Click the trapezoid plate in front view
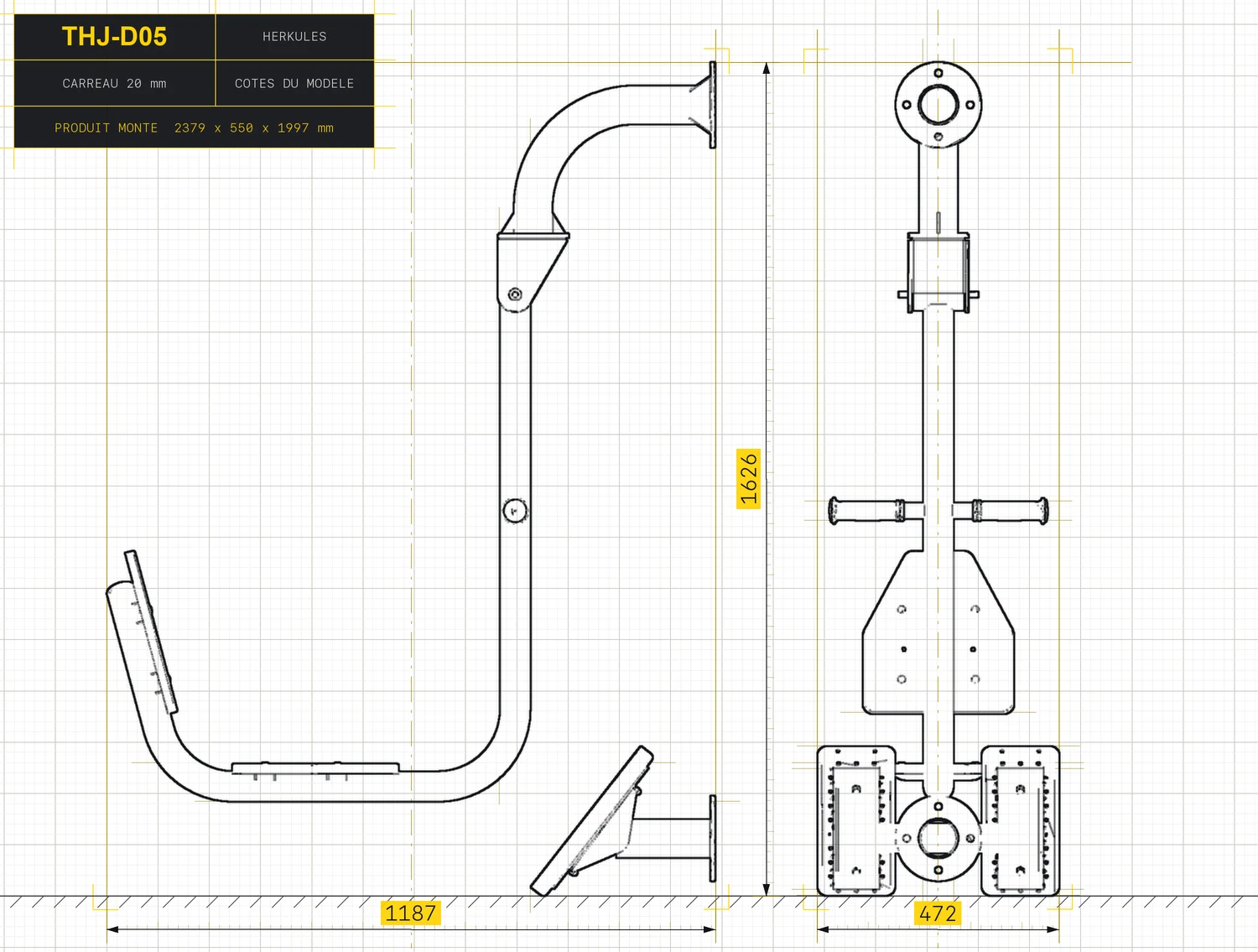This screenshot has height=952, width=1258. (x=938, y=632)
